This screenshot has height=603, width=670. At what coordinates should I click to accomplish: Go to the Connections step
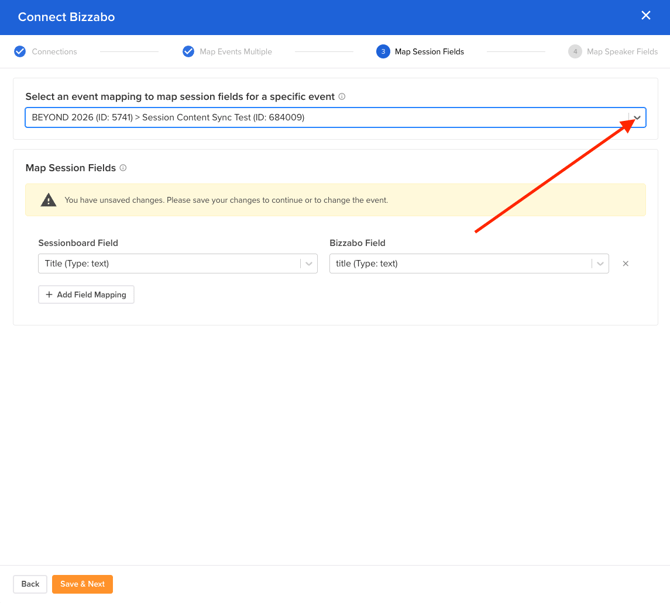coord(54,52)
